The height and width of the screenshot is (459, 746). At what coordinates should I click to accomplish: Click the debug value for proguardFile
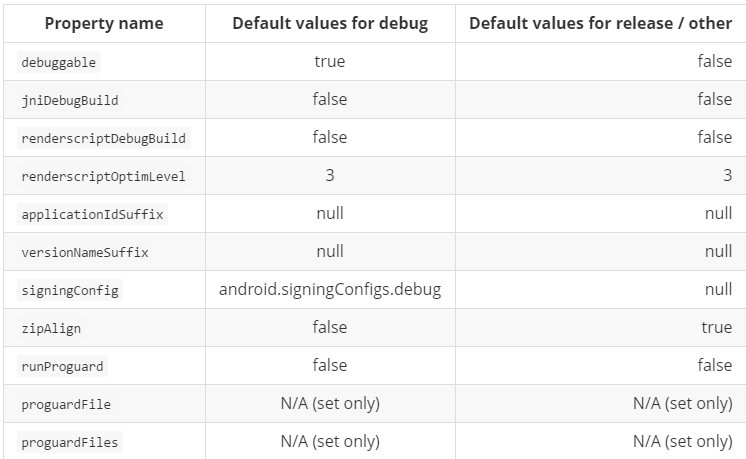click(x=330, y=403)
